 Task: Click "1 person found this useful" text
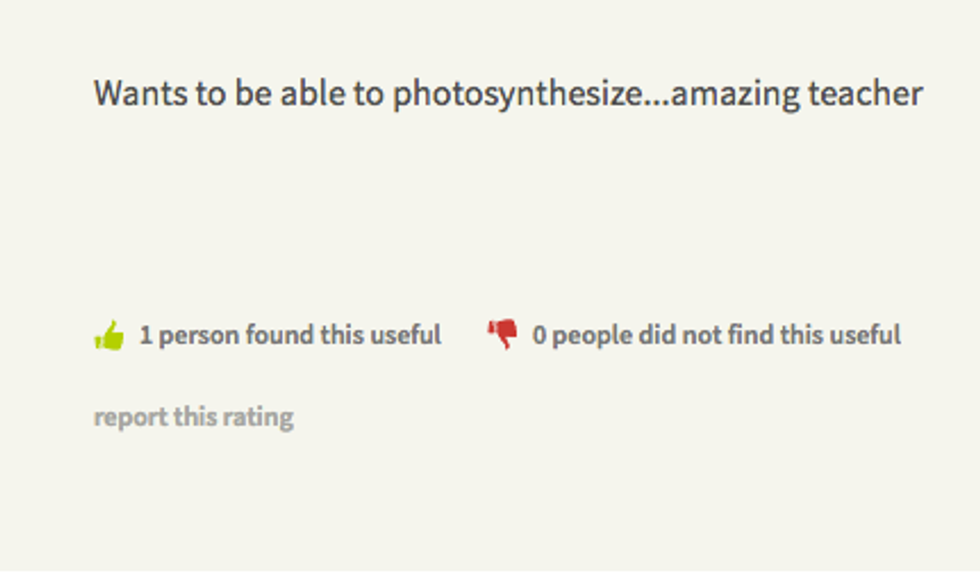(x=289, y=335)
